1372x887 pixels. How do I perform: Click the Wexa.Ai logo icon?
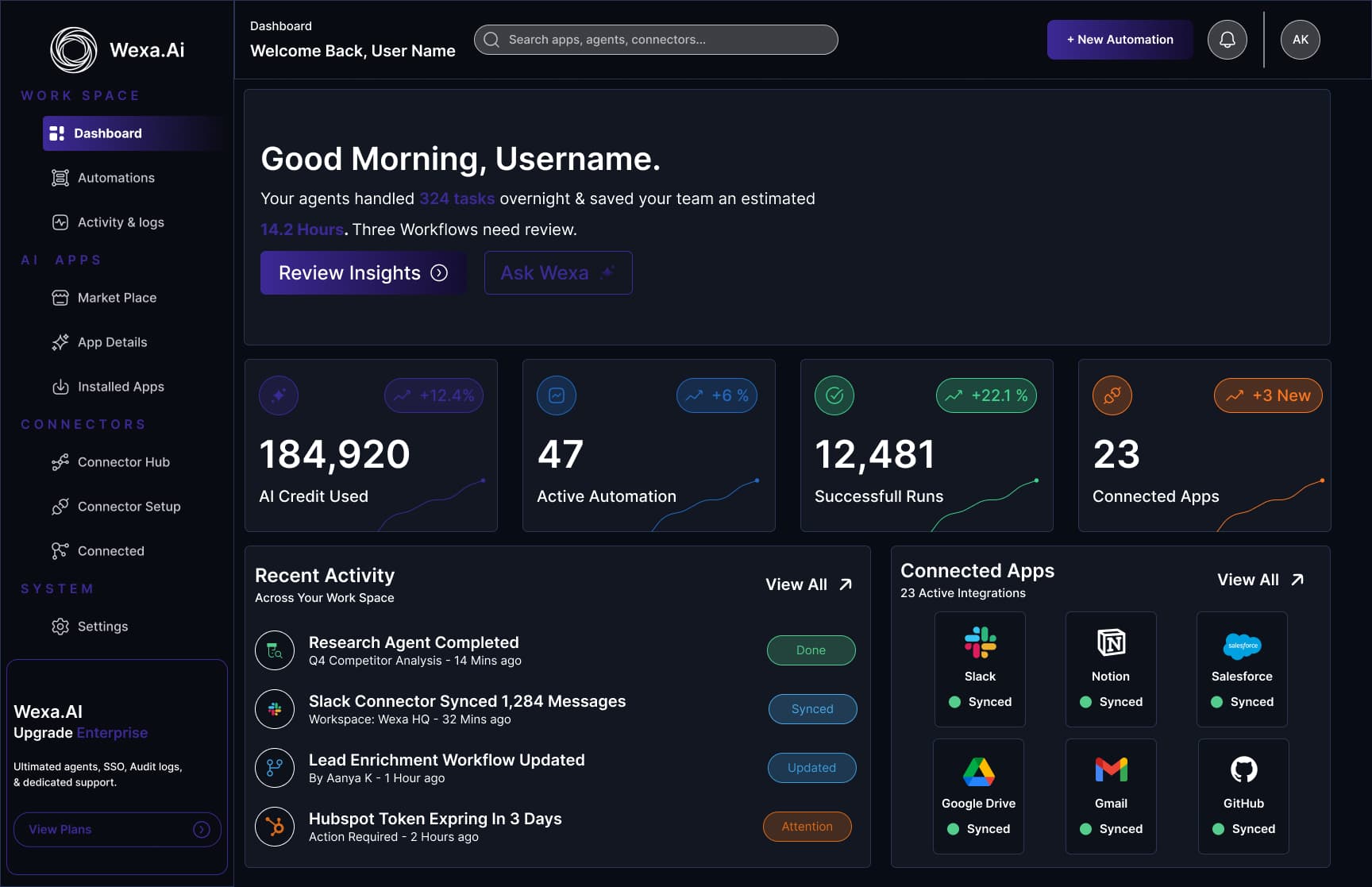pyautogui.click(x=74, y=50)
